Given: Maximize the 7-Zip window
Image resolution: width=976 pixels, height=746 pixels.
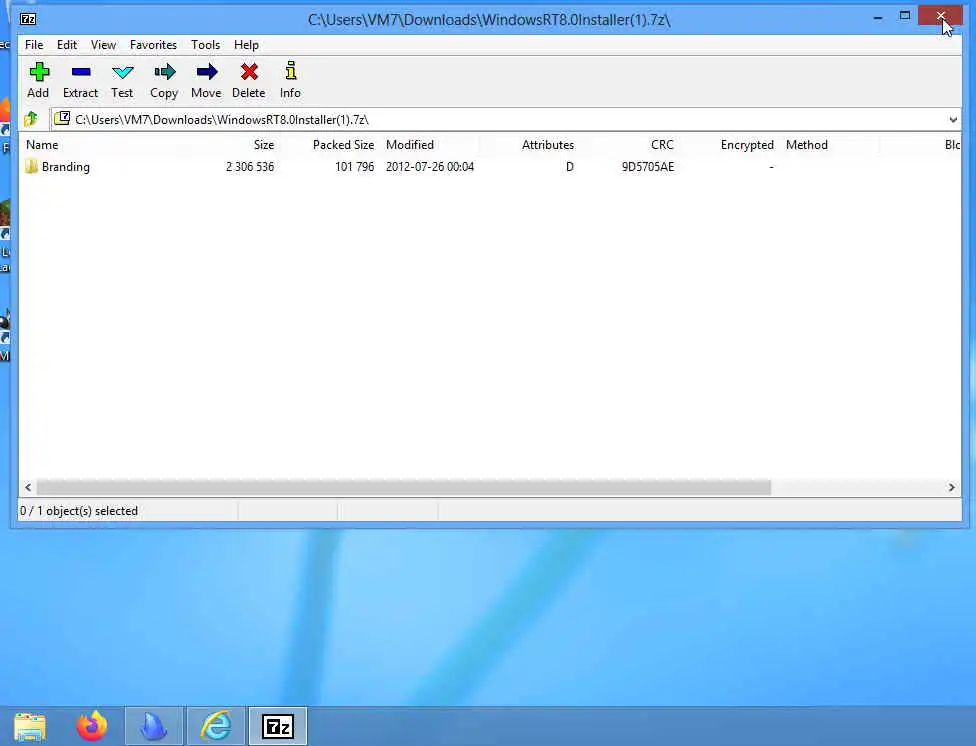Looking at the screenshot, I should pyautogui.click(x=905, y=16).
